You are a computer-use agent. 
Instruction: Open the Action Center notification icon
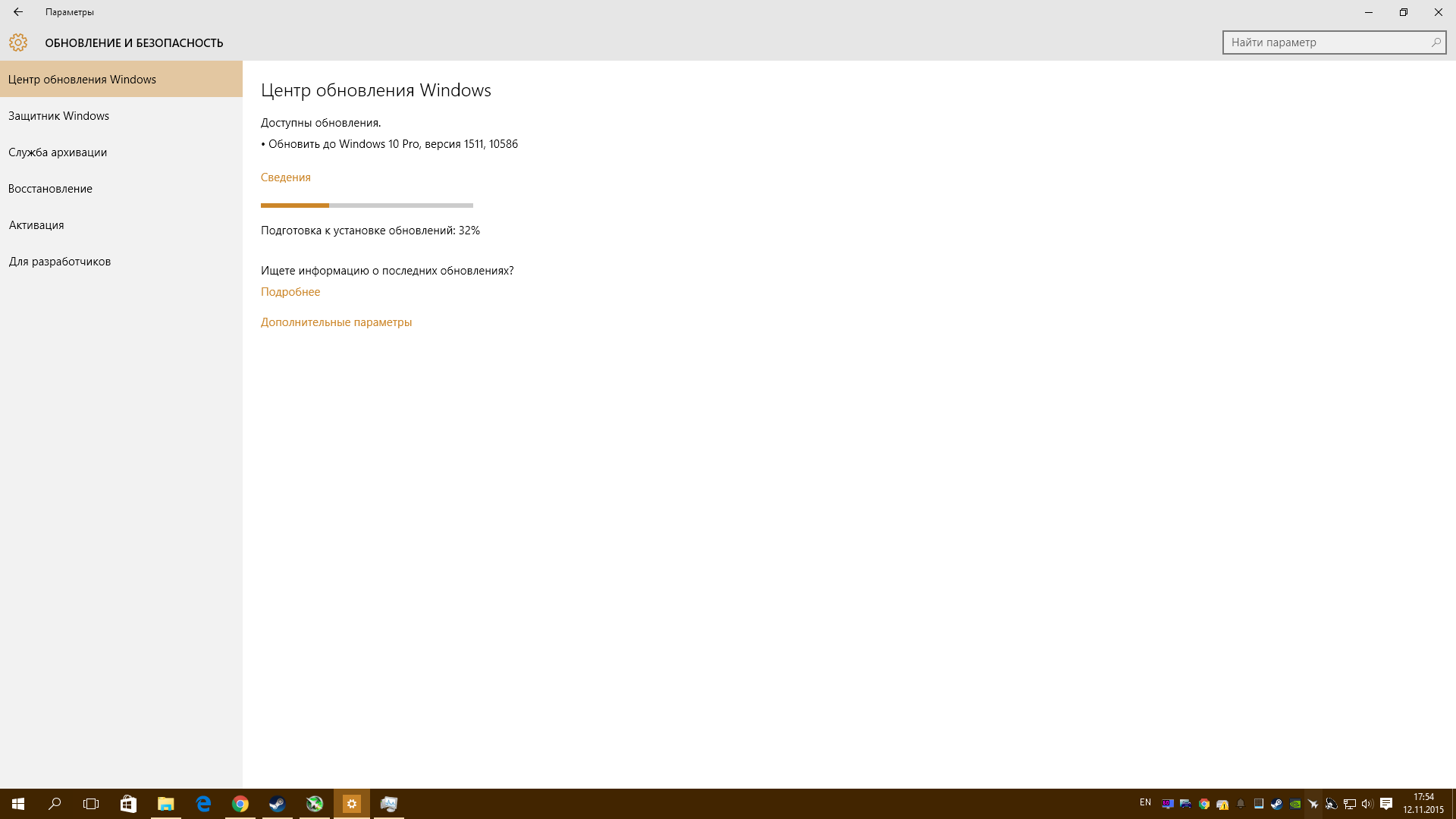(1386, 804)
